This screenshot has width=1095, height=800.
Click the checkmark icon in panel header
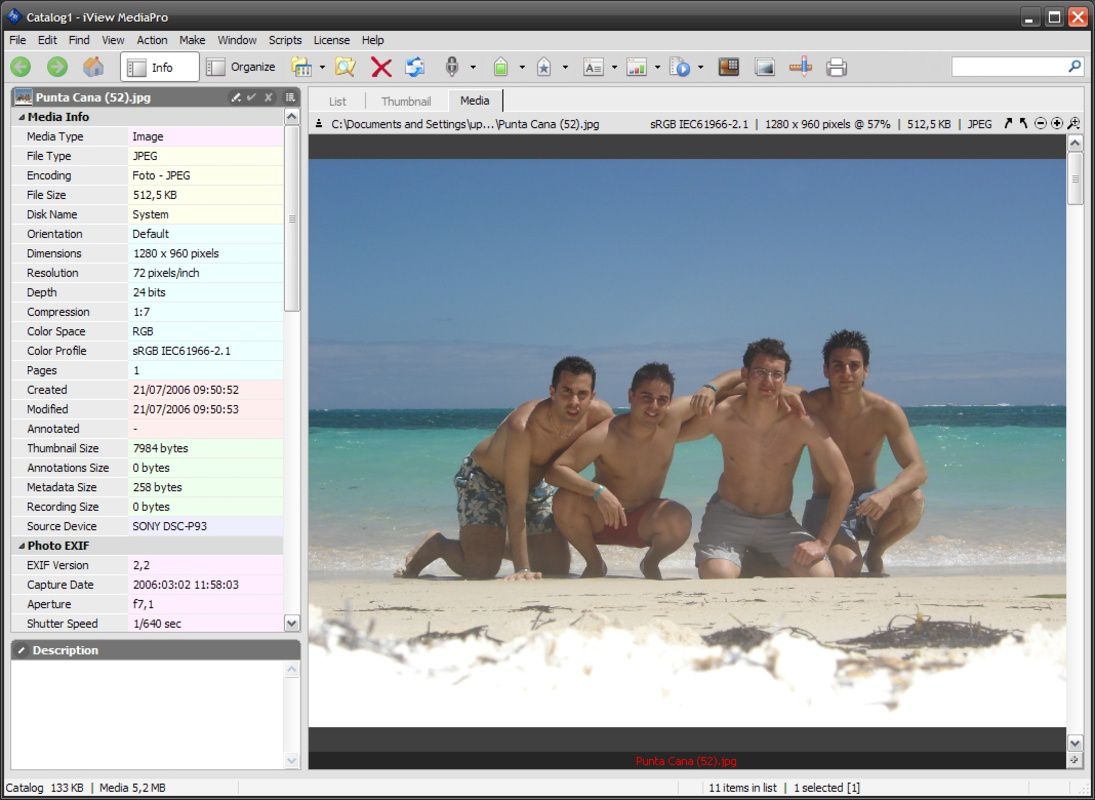tap(252, 97)
